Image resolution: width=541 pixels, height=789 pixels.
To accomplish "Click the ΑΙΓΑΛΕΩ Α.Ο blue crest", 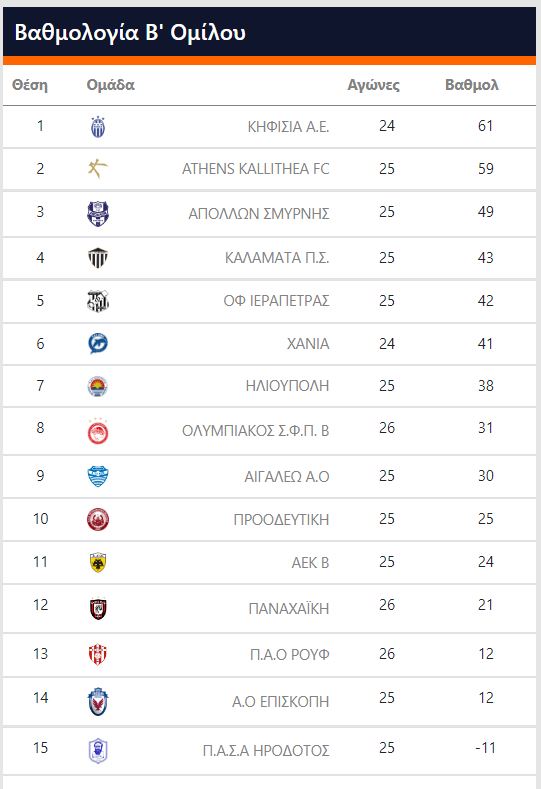I will (x=98, y=476).
